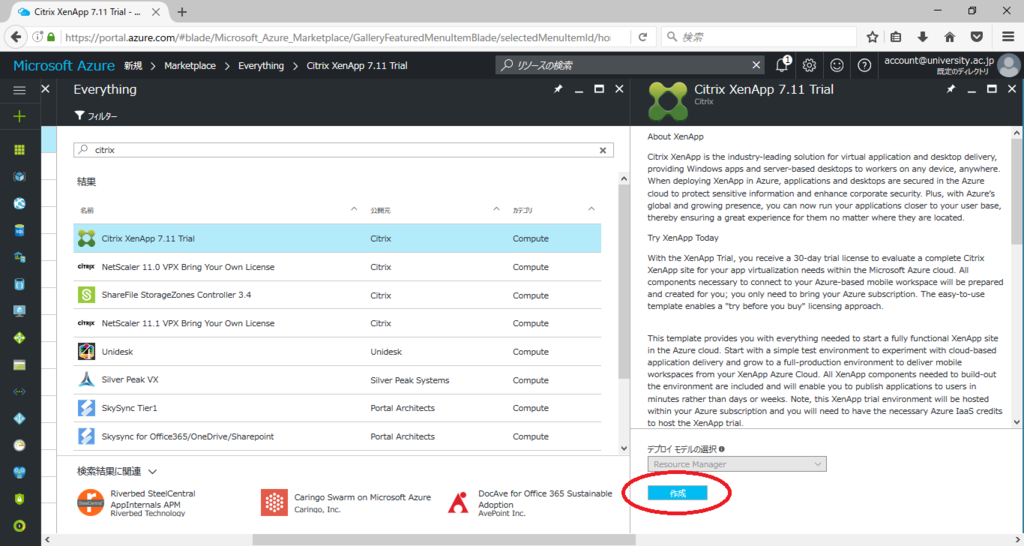Open the notifications bell icon

coord(782,65)
